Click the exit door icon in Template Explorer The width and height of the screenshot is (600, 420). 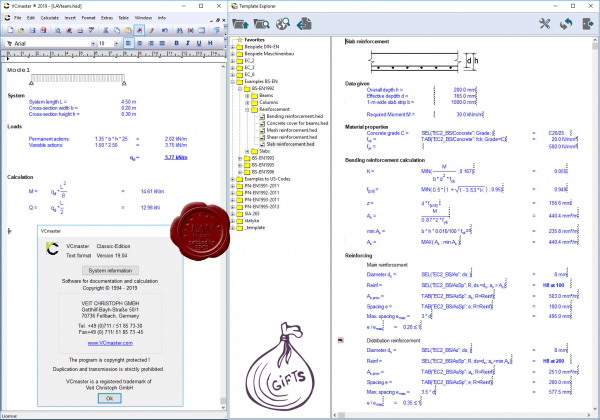point(587,24)
